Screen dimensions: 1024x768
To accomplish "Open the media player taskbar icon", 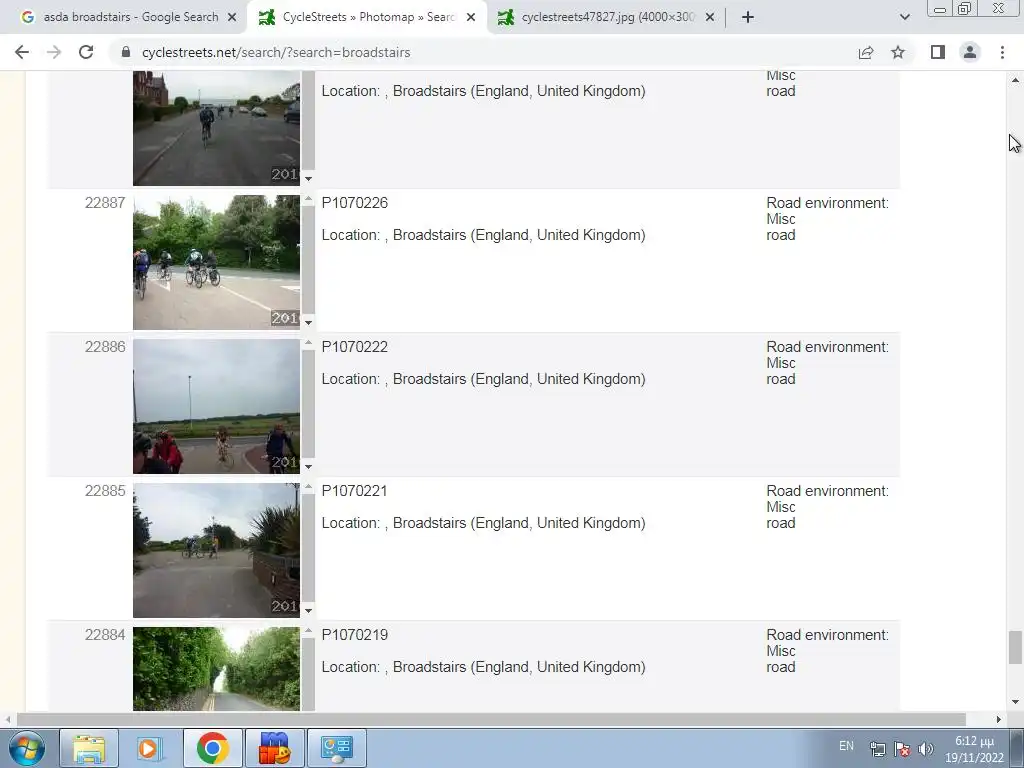I will pos(148,748).
